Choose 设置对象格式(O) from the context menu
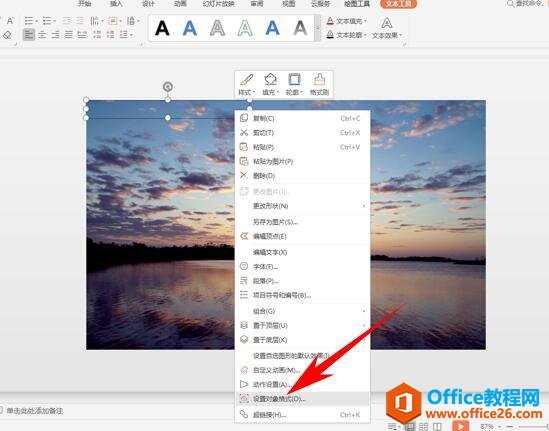The height and width of the screenshot is (431, 549). click(x=303, y=398)
